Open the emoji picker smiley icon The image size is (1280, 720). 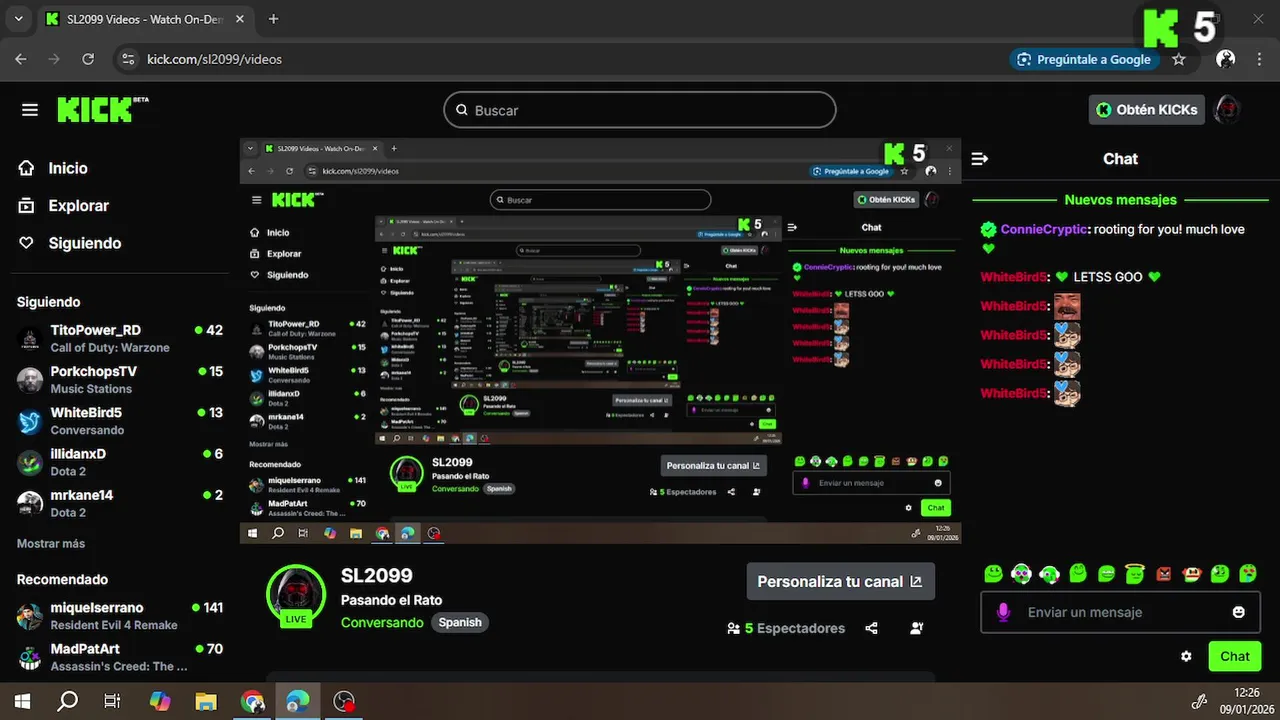tap(1239, 612)
